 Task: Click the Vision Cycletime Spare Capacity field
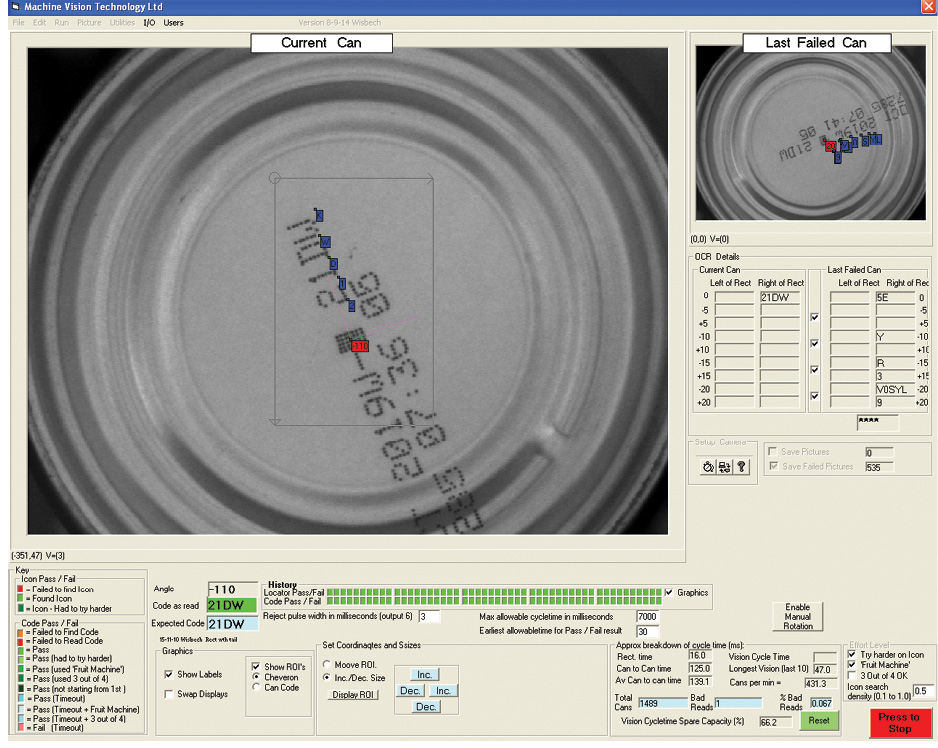[773, 722]
